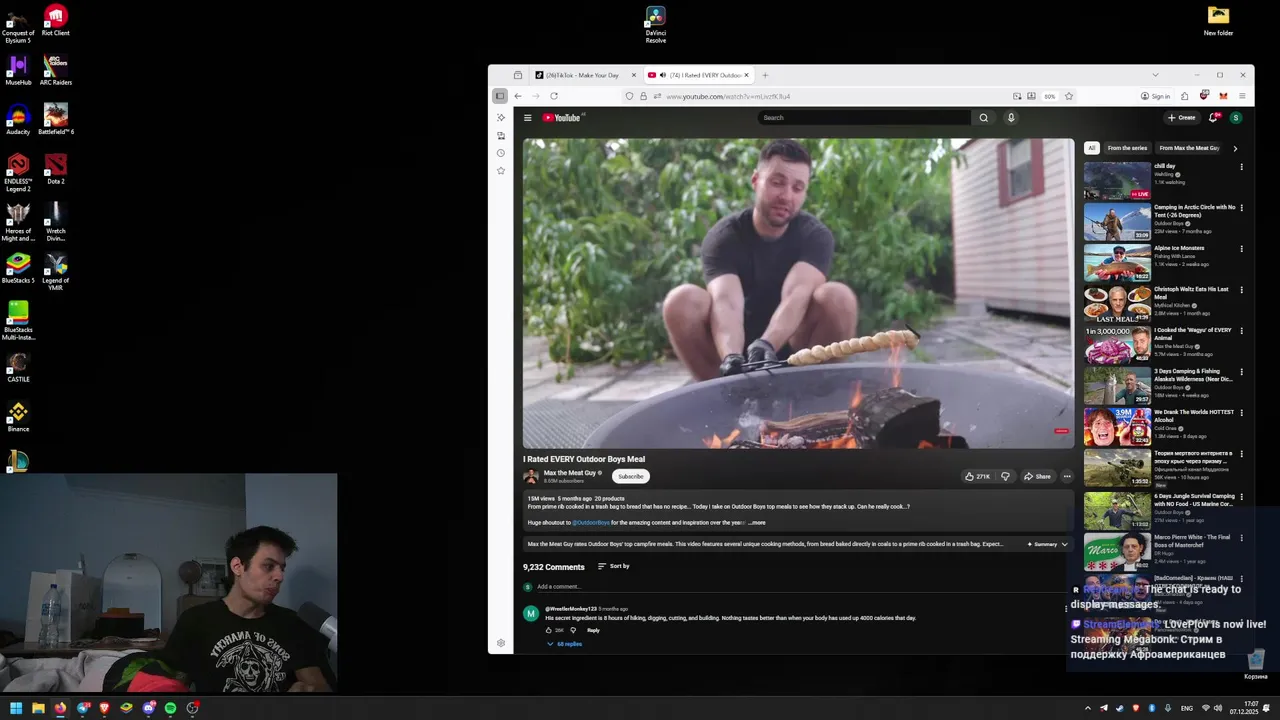The image size is (1280, 720).
Task: Show hidden system tray icons
Action: pyautogui.click(x=1088, y=708)
